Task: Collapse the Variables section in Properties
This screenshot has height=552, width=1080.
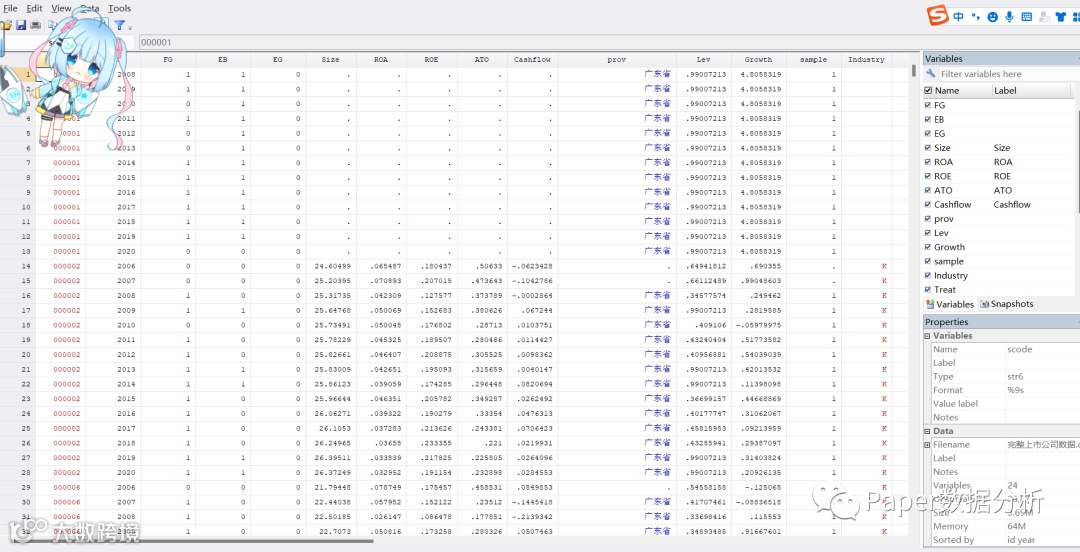Action: (927, 336)
